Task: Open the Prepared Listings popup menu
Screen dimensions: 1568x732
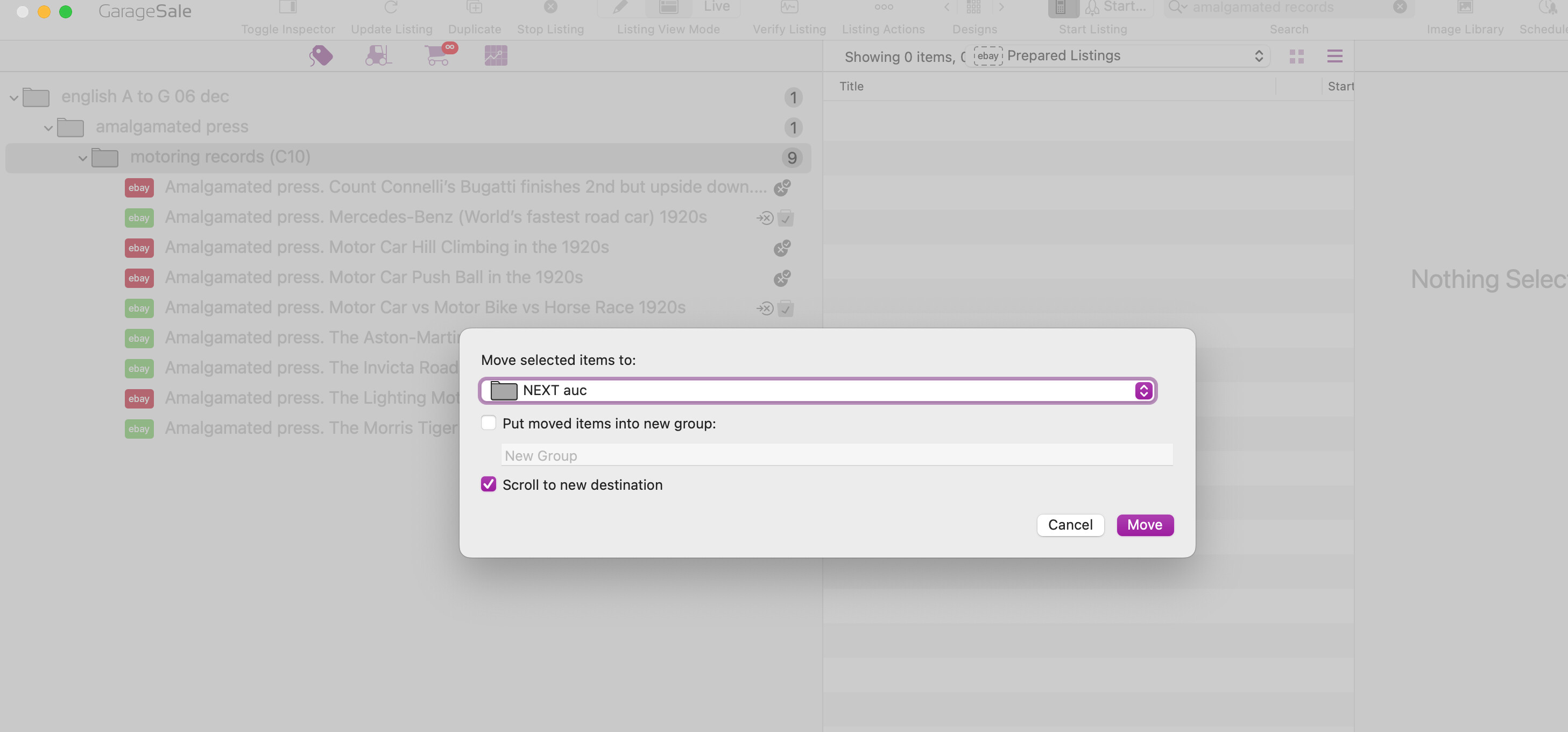Action: click(x=1118, y=56)
